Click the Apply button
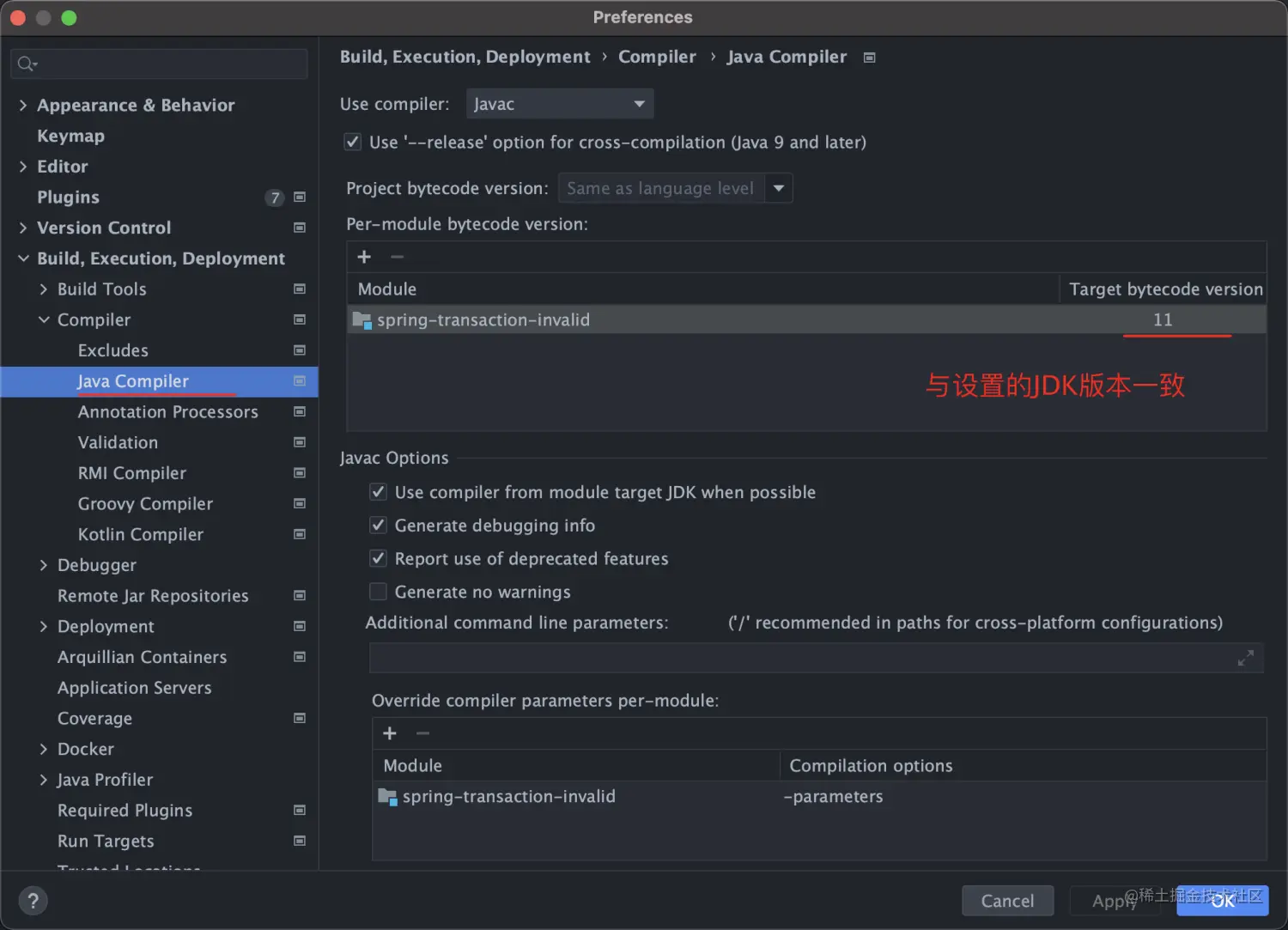1288x930 pixels. 1115,901
